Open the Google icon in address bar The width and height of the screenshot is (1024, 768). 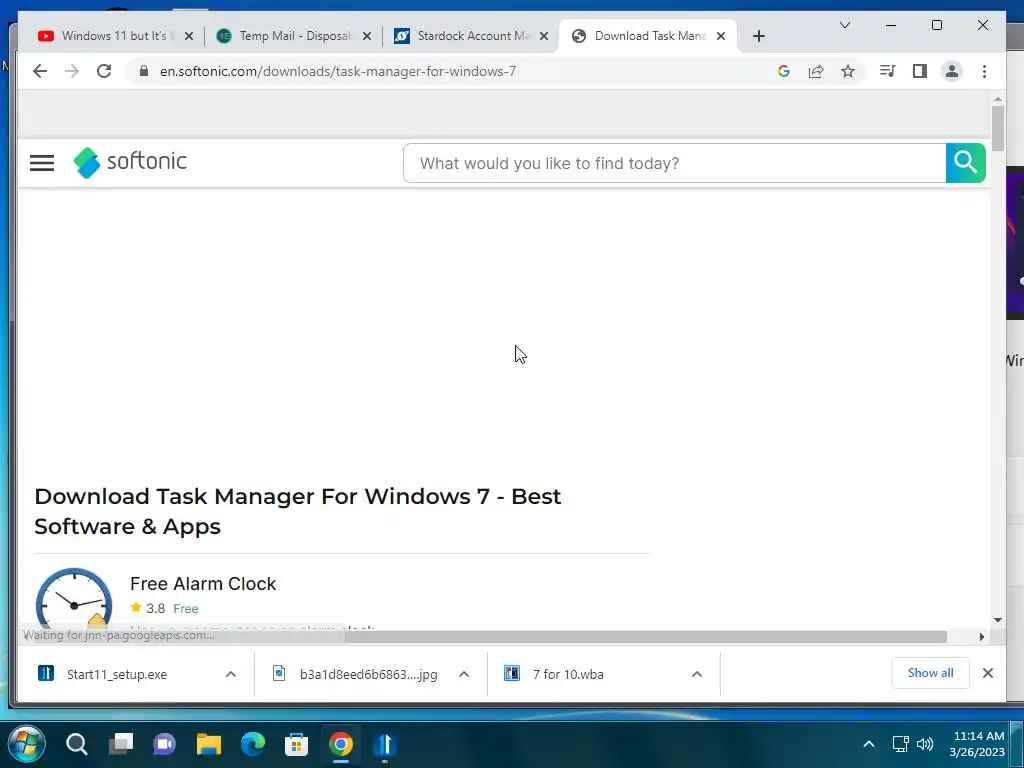(x=784, y=71)
